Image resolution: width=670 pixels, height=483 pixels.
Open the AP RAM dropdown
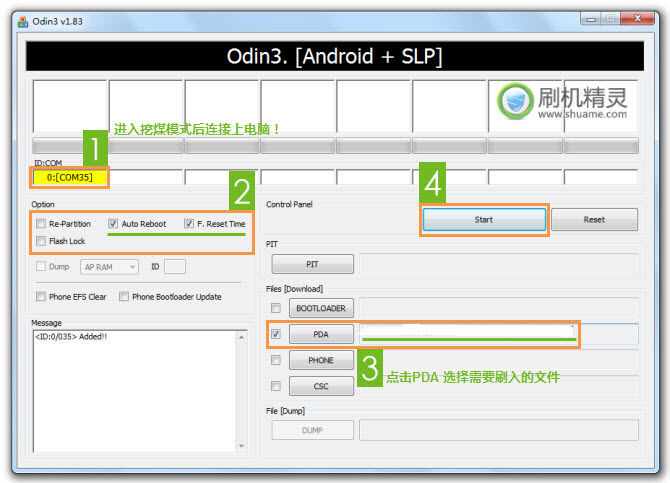(x=109, y=267)
